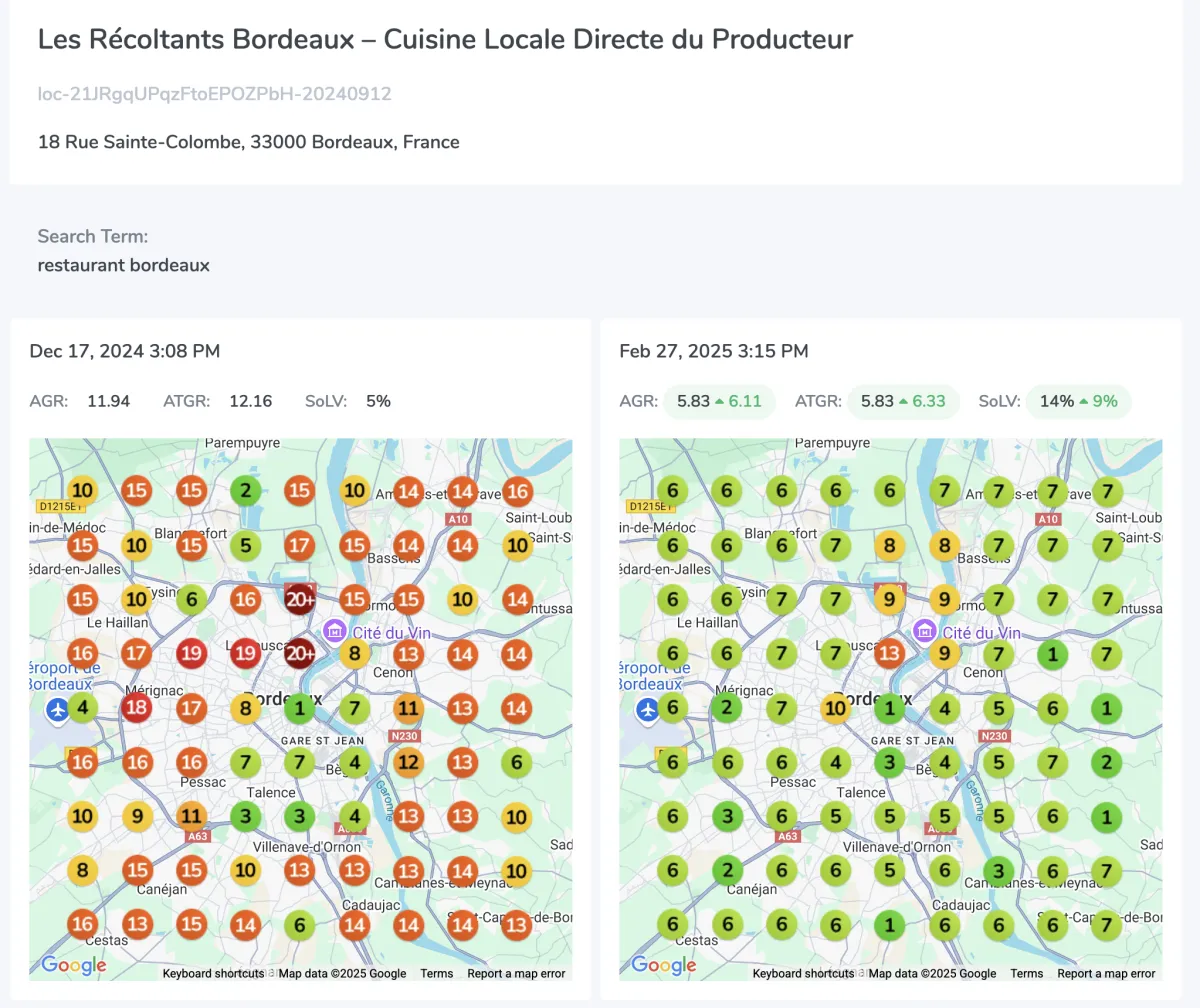Image resolution: width=1200 pixels, height=1008 pixels.
Task: Click Report a map error, Feb 27 map
Action: [x=1106, y=974]
